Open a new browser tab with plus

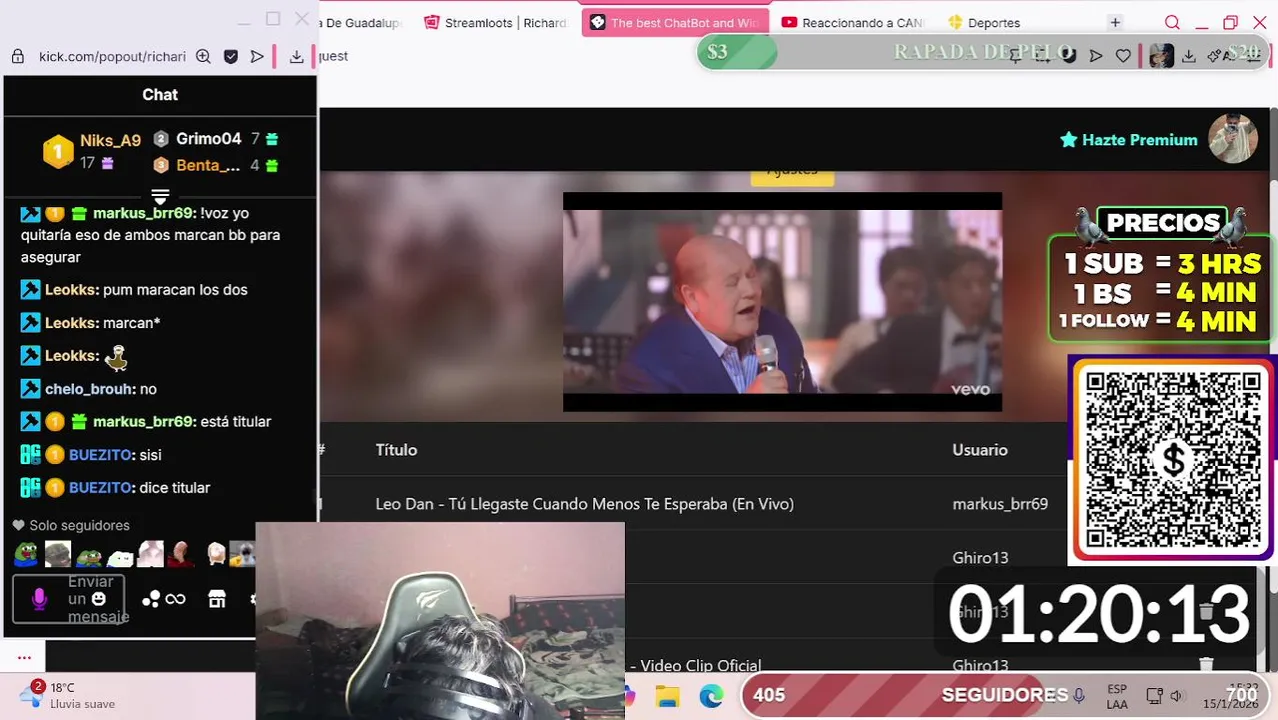tap(1115, 23)
